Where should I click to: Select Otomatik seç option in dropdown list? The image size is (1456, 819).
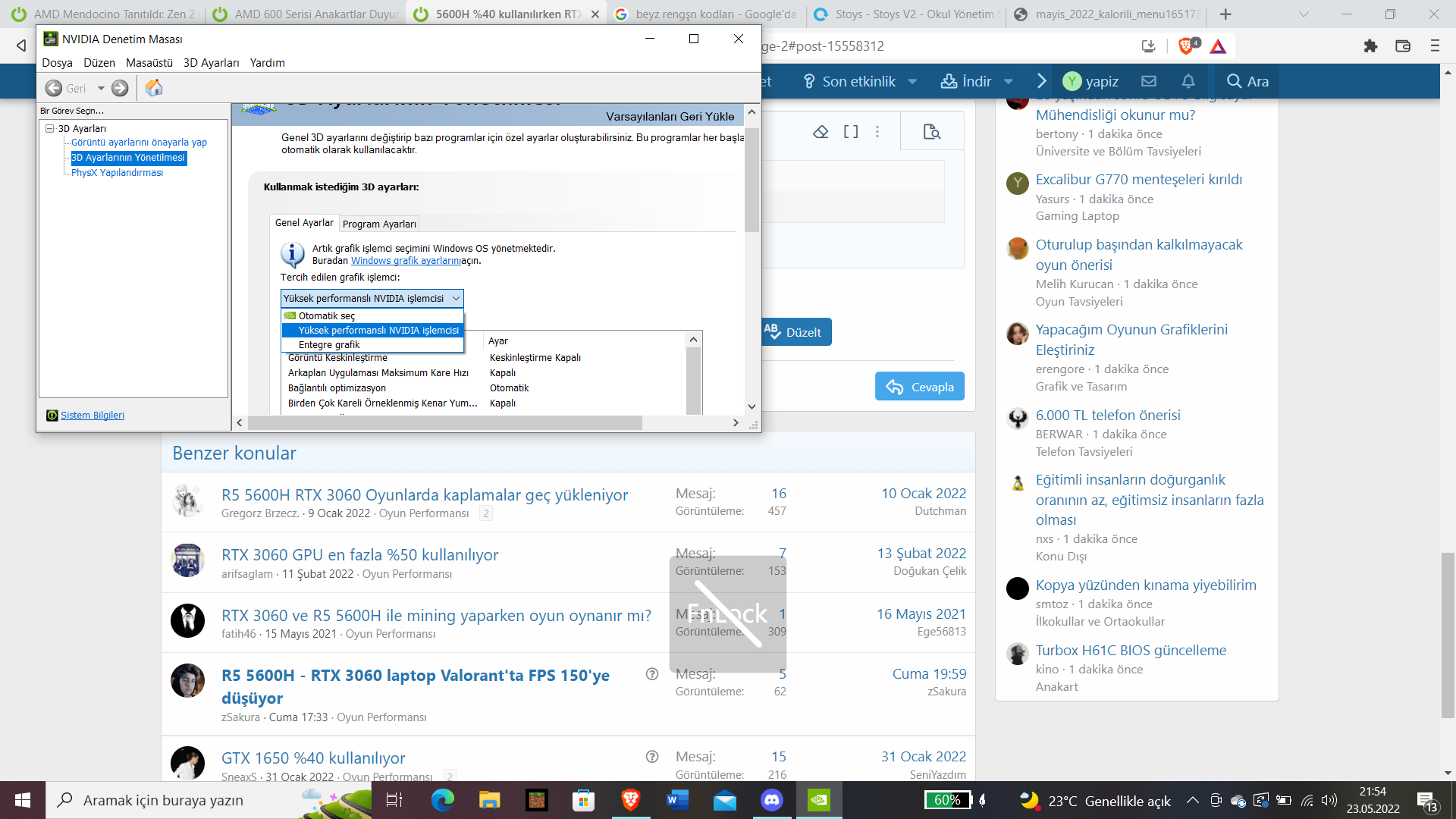coord(327,316)
